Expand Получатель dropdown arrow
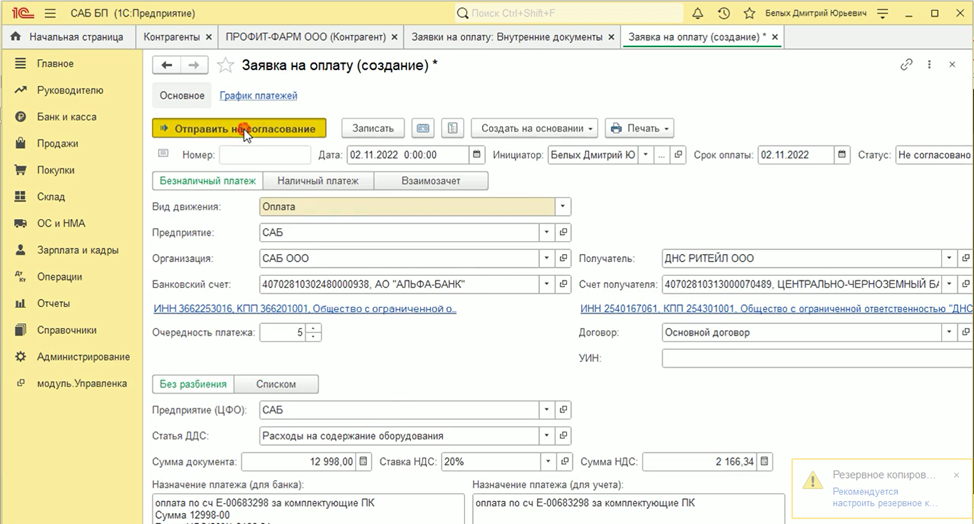Screen dimensions: 974x524 pos(949,258)
